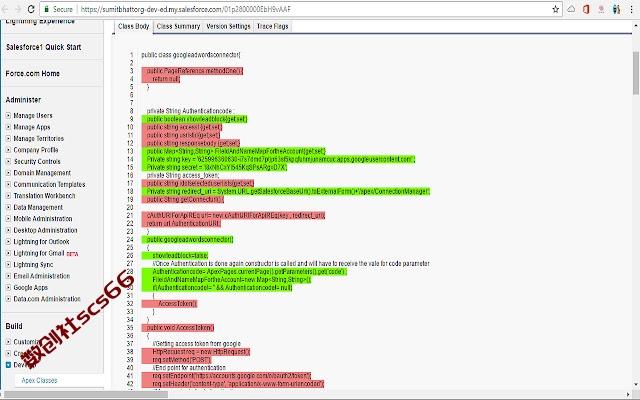Open the Apex Classes link

pos(39,380)
